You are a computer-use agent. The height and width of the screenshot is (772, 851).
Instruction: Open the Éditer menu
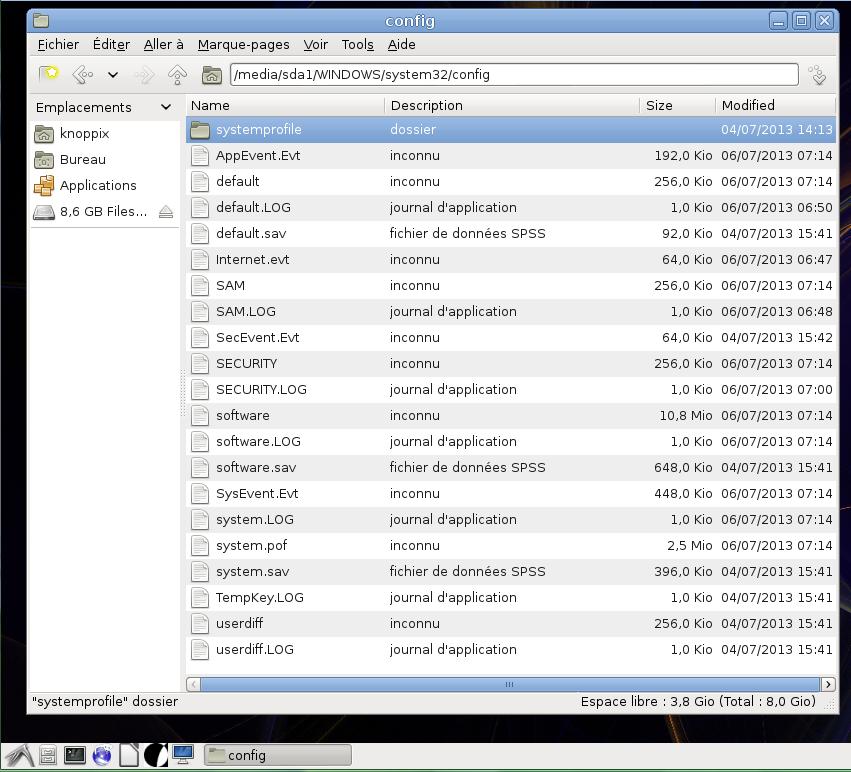click(x=111, y=45)
